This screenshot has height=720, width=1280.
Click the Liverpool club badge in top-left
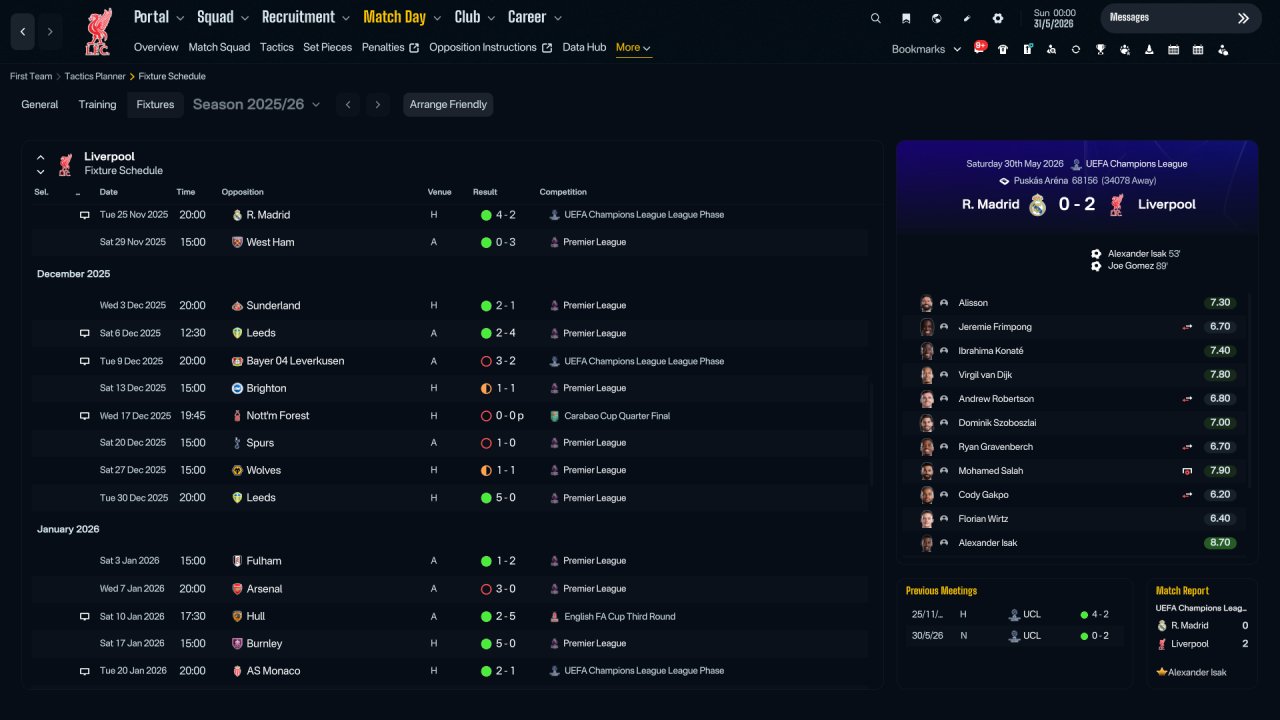tap(97, 32)
